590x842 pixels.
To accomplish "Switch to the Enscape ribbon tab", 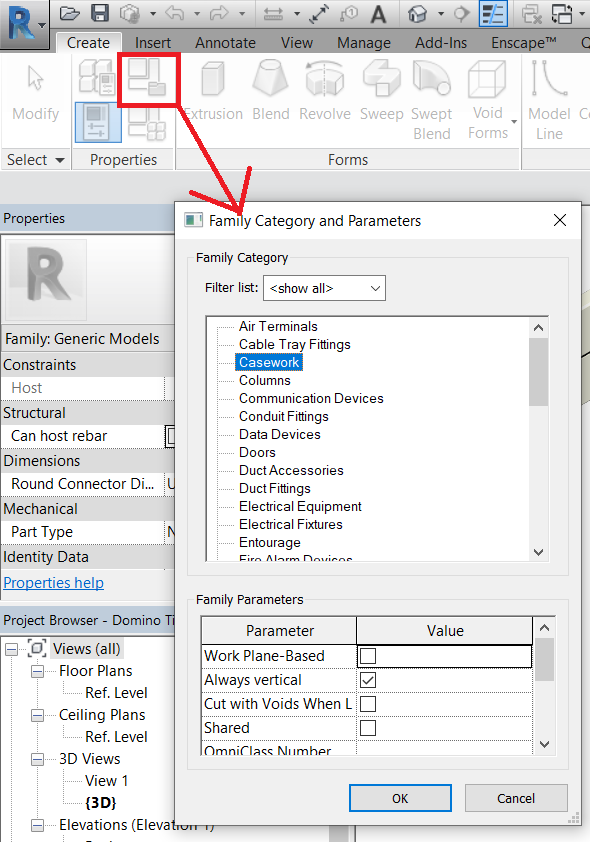I will (x=523, y=42).
